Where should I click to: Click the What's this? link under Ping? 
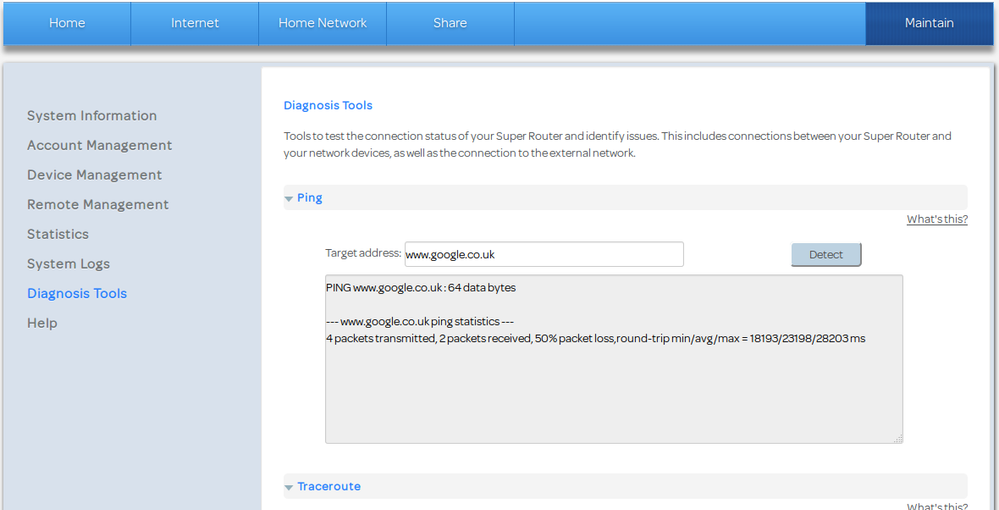[937, 219]
